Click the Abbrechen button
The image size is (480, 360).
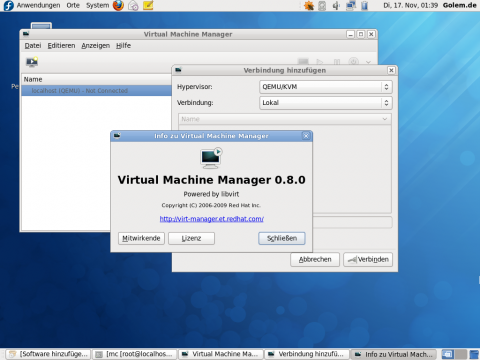coord(315,259)
